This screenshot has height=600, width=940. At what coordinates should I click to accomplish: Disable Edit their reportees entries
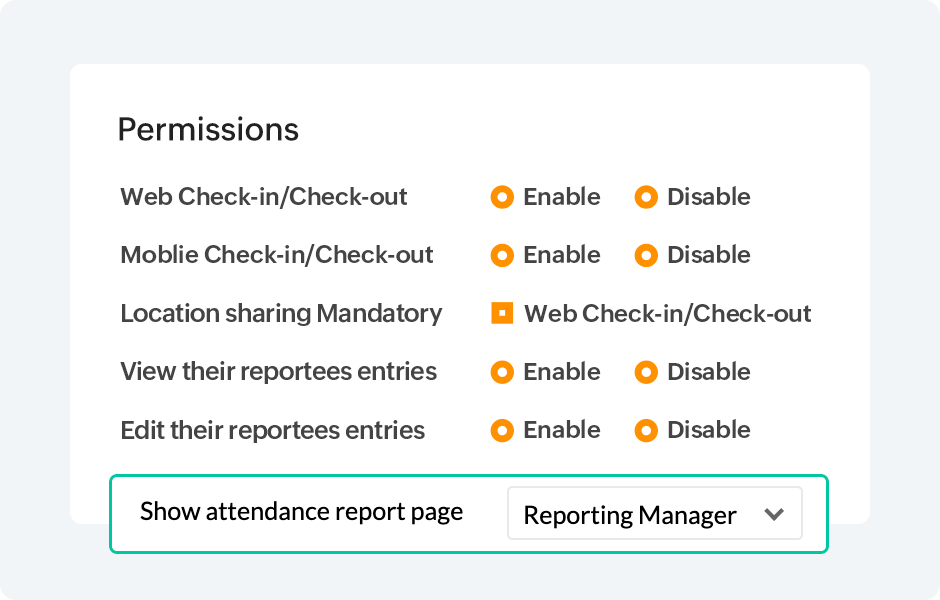click(x=646, y=430)
